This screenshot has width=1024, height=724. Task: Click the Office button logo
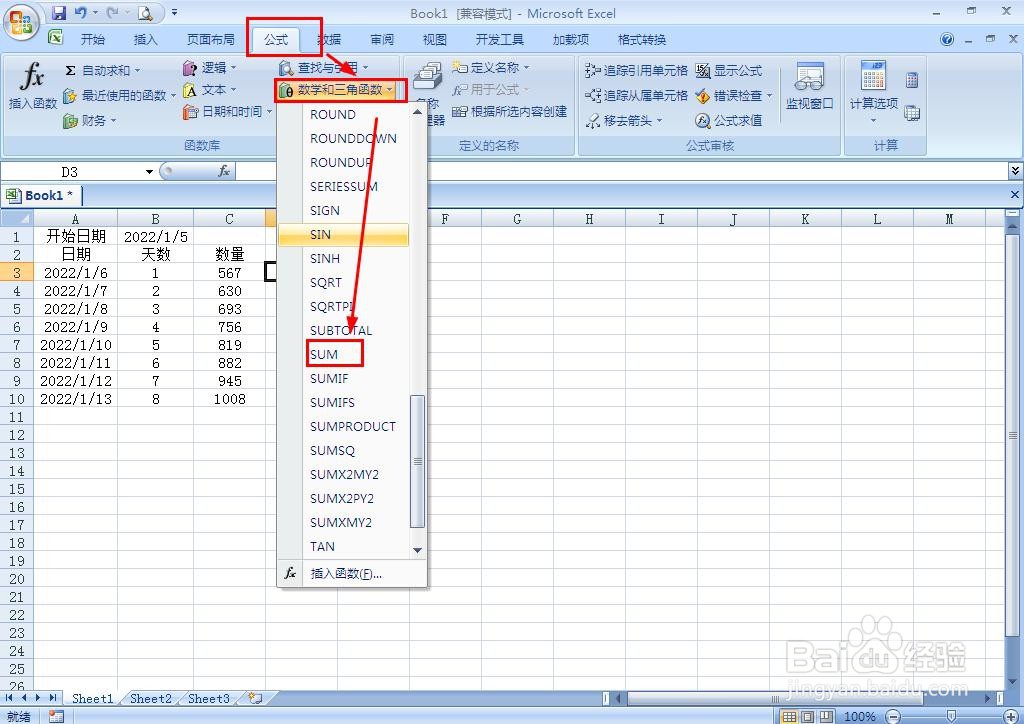click(21, 23)
